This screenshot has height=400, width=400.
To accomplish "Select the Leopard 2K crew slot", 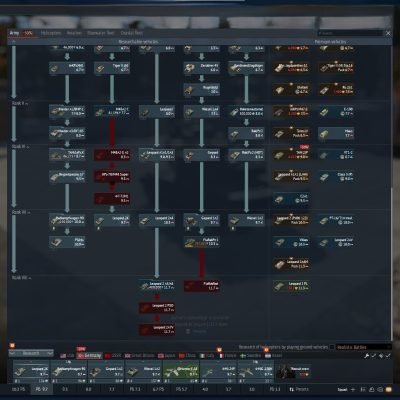I will tap(31, 372).
